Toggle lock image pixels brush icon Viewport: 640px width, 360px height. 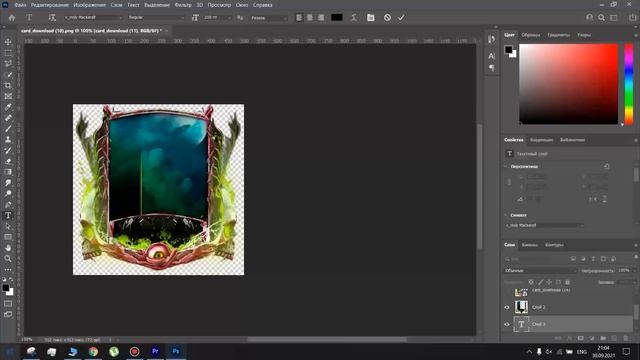540,282
